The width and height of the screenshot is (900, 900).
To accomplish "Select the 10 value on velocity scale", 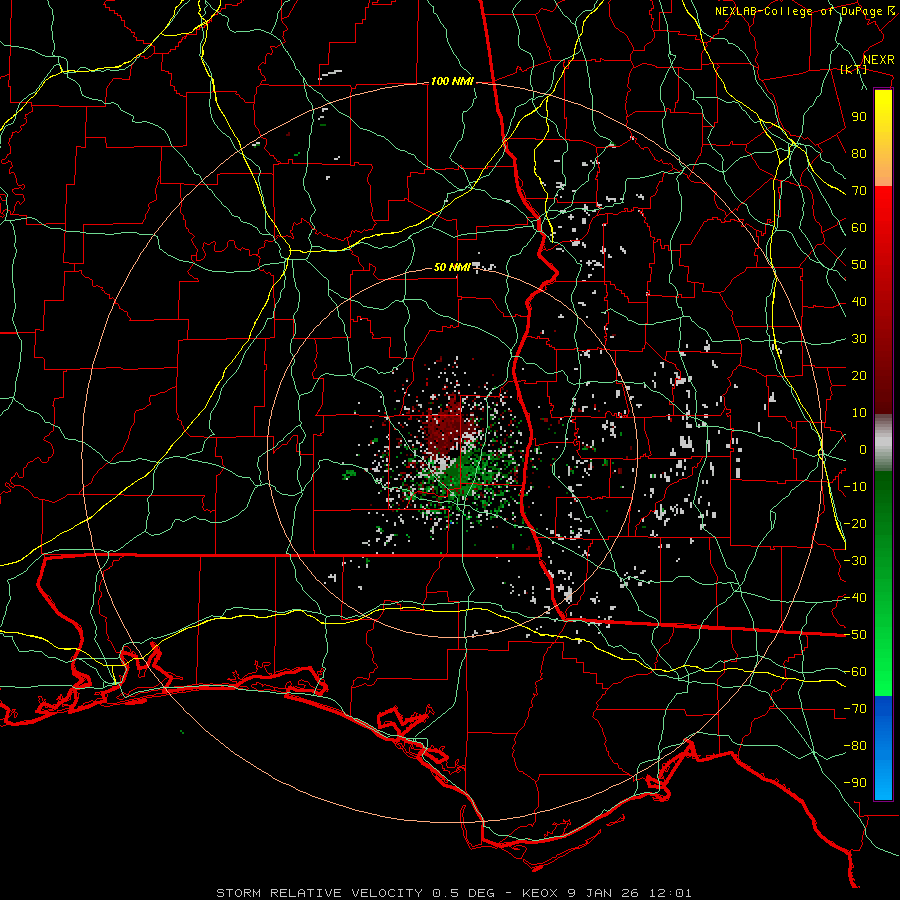I will coord(859,413).
